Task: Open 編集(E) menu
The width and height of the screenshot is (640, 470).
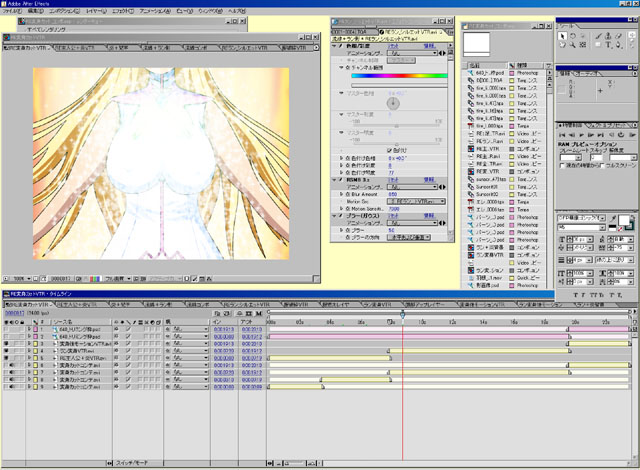Action: (x=36, y=11)
